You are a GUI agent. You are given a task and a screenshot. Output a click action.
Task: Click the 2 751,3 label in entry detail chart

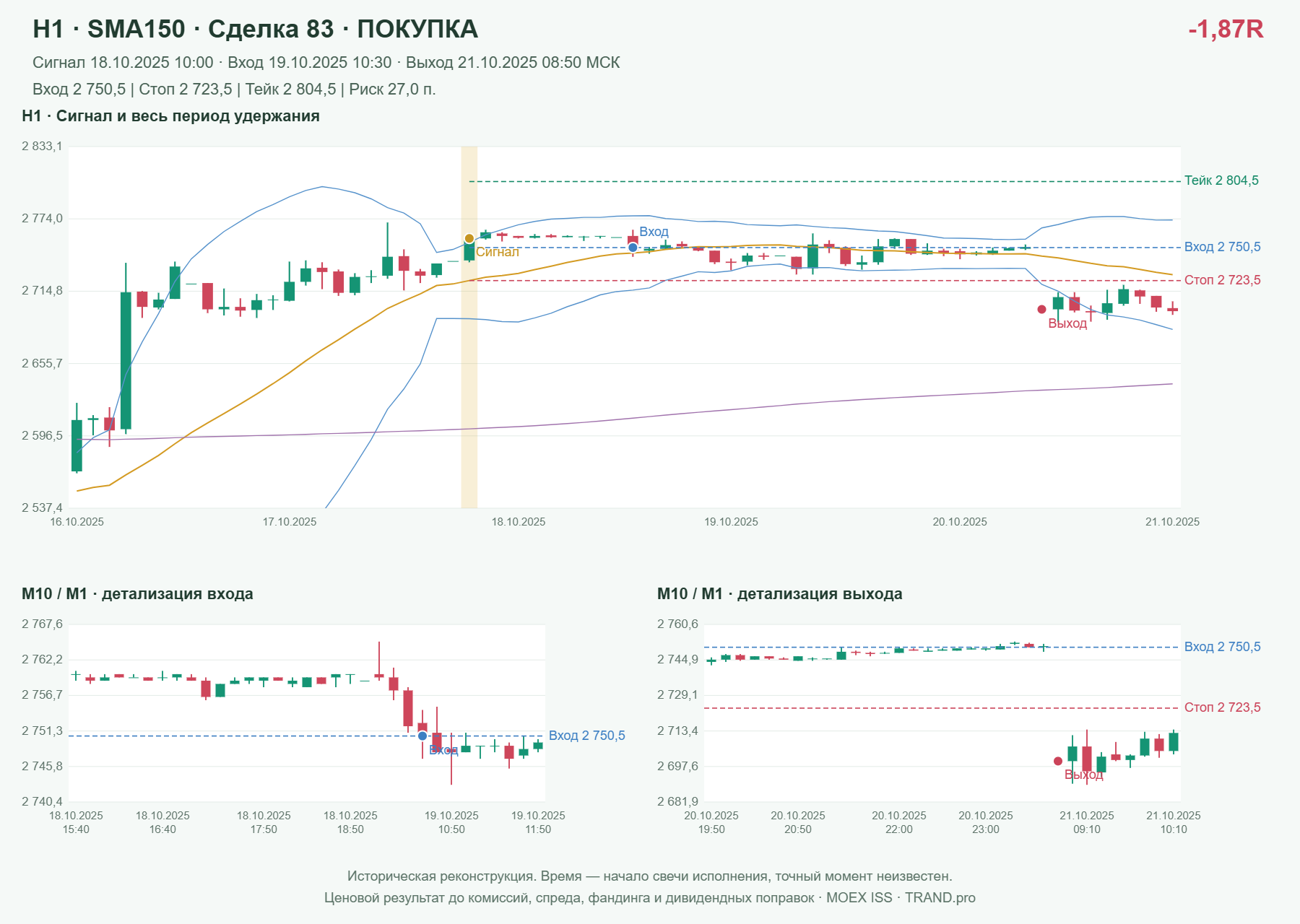42,731
